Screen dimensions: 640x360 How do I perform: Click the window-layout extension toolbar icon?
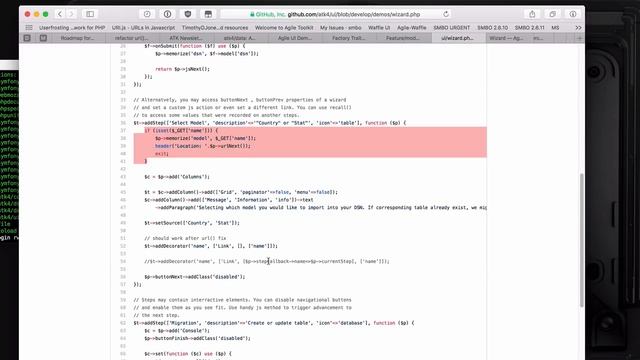click(x=208, y=14)
